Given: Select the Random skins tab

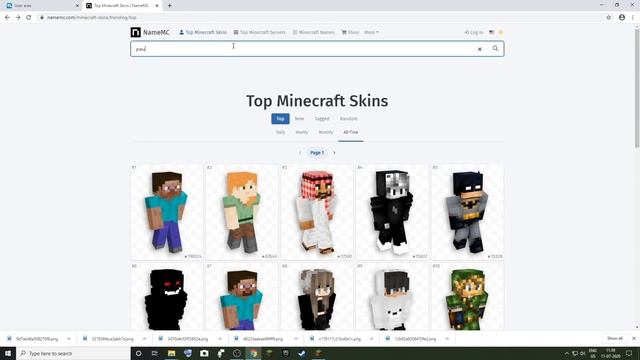Looking at the screenshot, I should [x=349, y=119].
